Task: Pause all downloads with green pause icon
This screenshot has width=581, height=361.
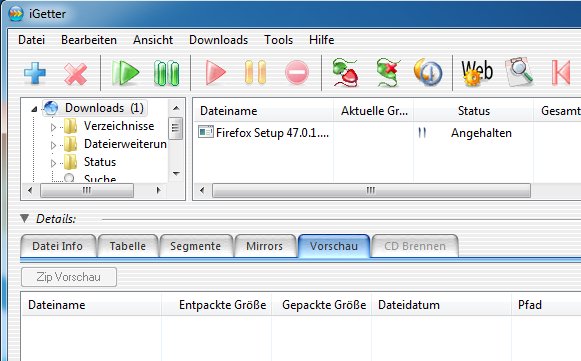Action: coord(166,73)
